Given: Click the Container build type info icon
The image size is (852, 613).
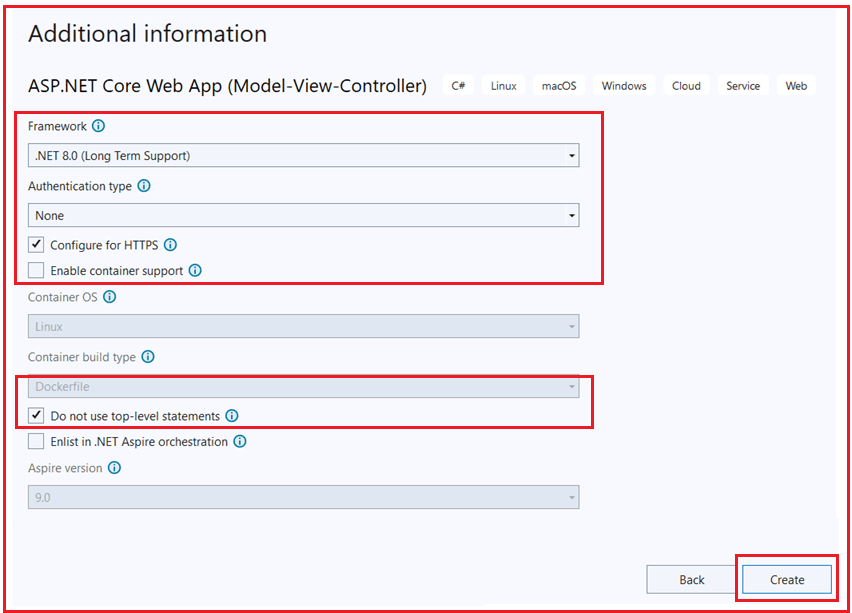Looking at the screenshot, I should (x=148, y=356).
